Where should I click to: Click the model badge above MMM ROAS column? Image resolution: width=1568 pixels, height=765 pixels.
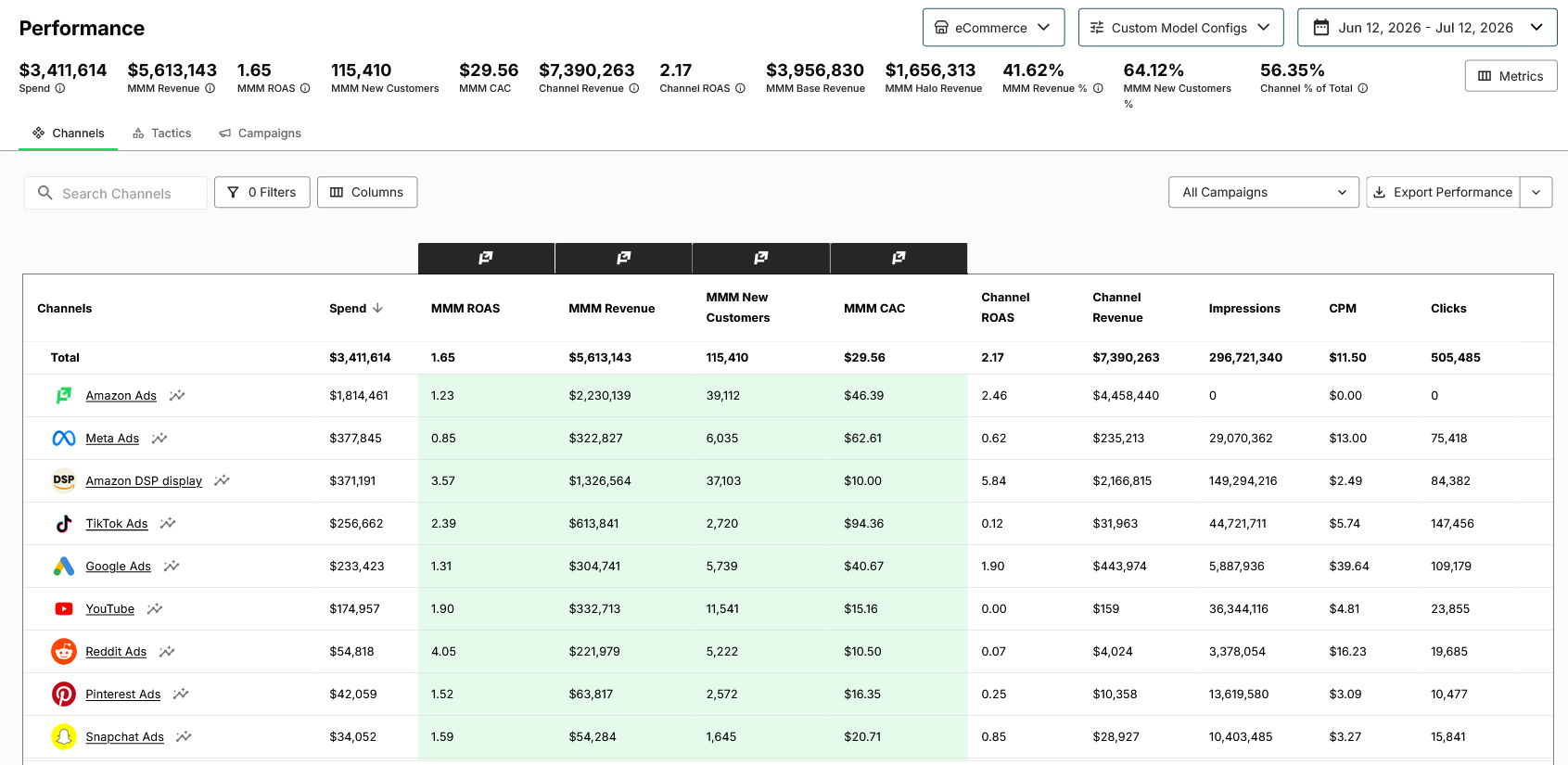pos(486,258)
